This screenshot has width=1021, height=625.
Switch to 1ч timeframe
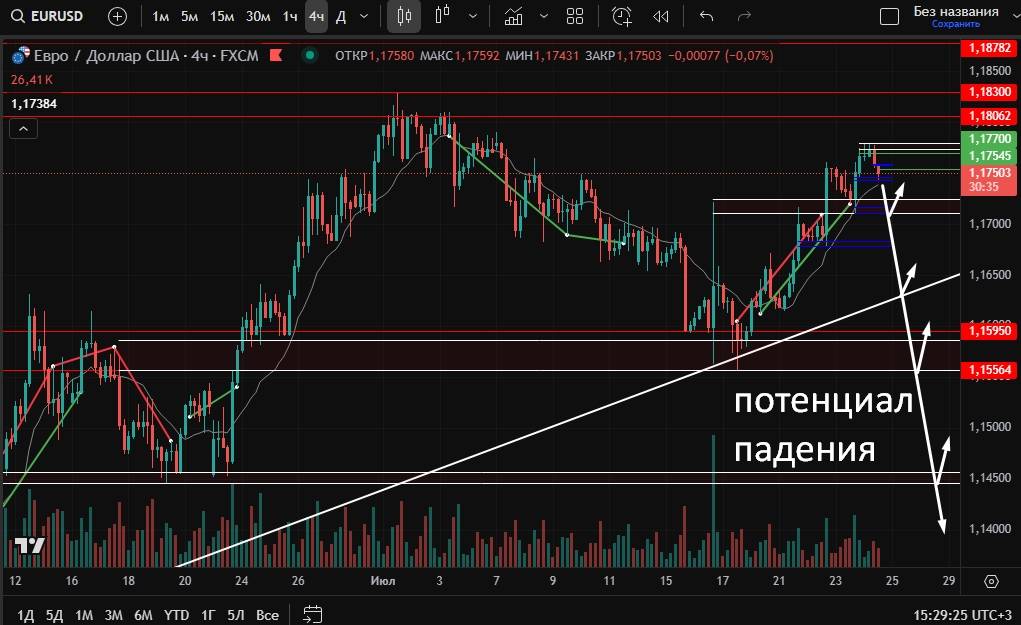click(290, 16)
